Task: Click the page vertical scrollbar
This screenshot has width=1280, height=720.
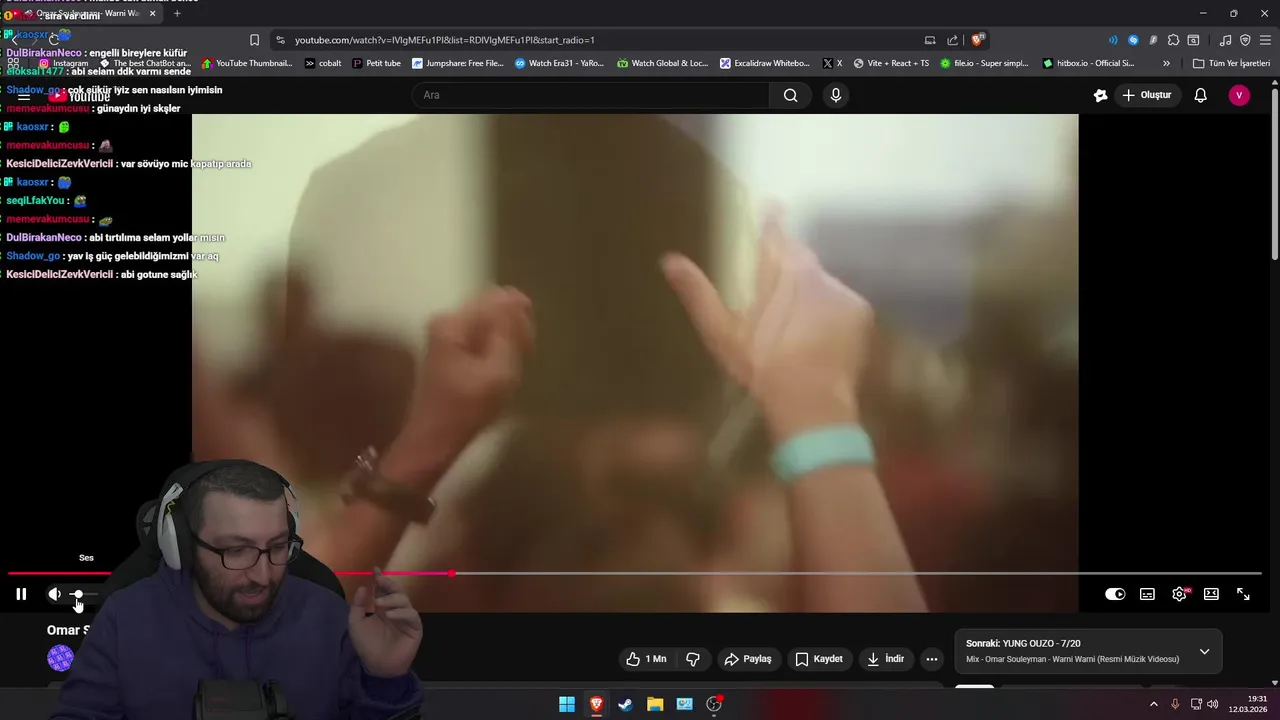Action: click(1274, 175)
